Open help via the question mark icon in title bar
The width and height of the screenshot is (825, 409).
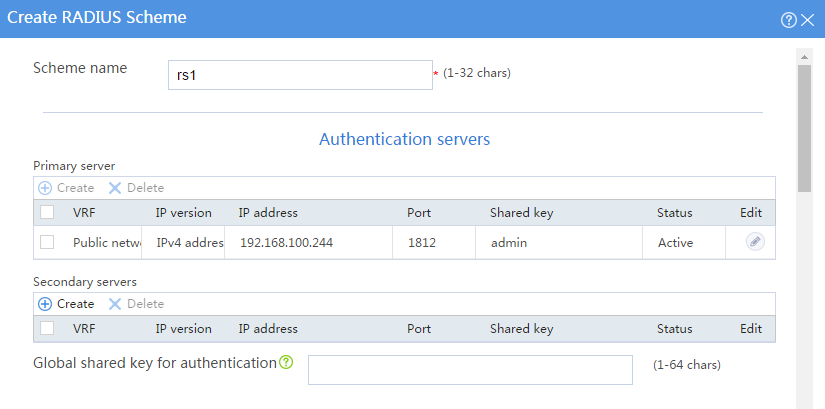788,20
